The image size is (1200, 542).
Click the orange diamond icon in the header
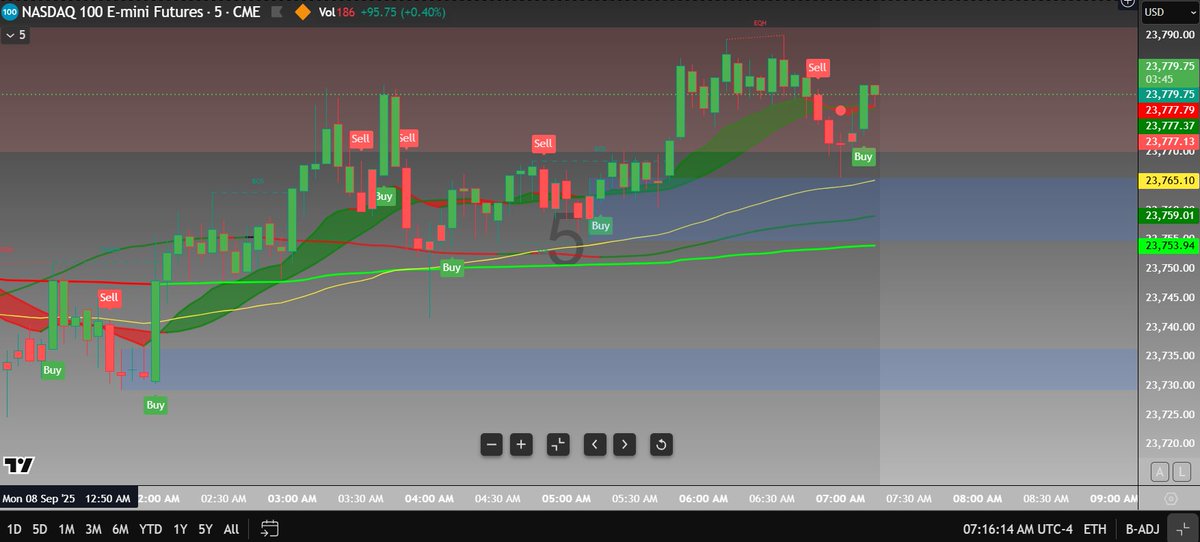pyautogui.click(x=301, y=12)
